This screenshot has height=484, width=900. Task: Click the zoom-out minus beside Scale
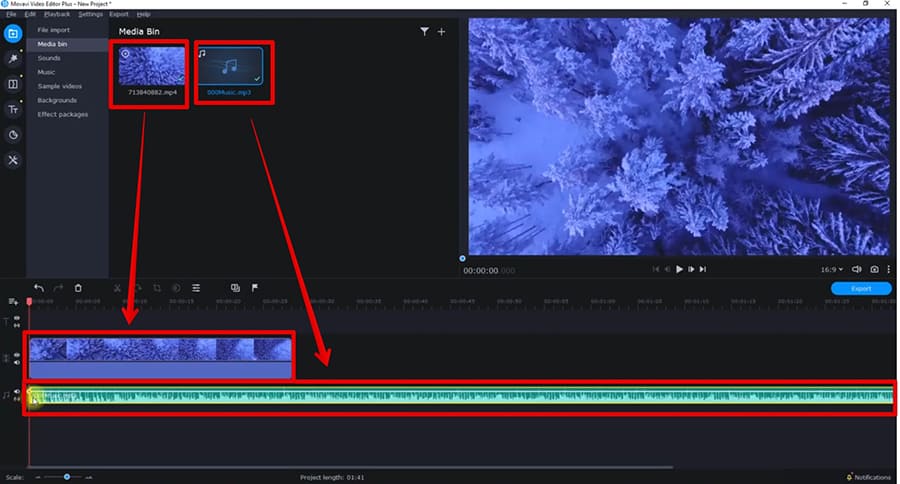pos(38,477)
